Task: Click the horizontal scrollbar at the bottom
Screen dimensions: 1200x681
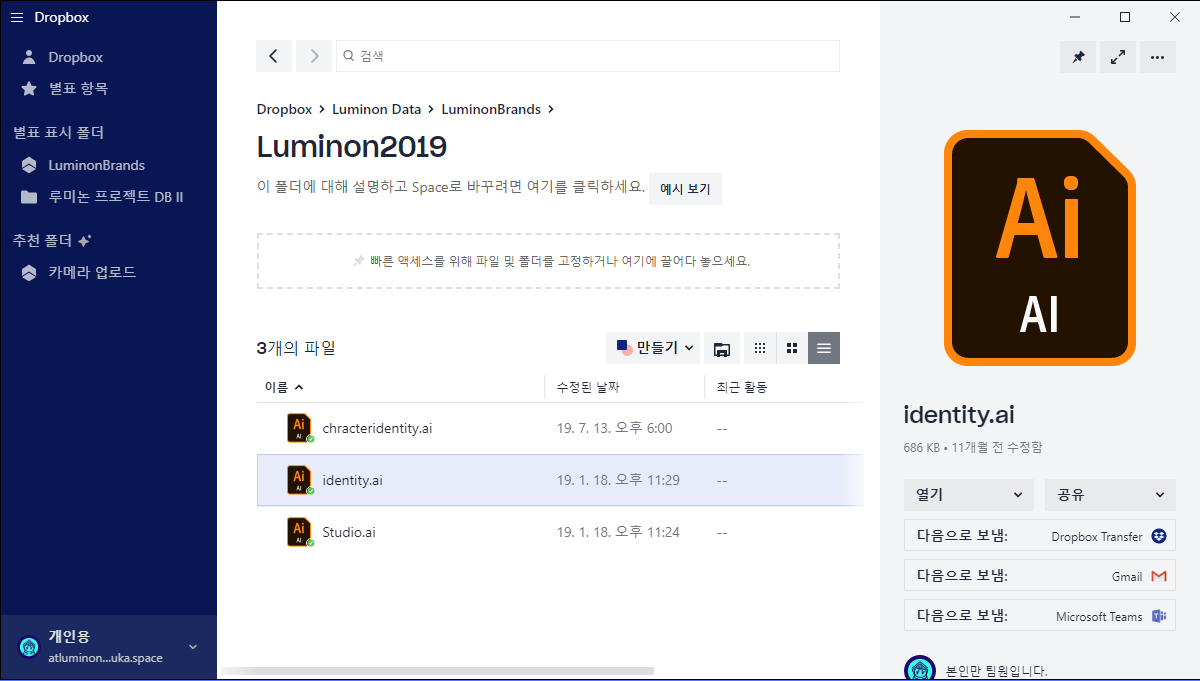Action: pos(436,671)
